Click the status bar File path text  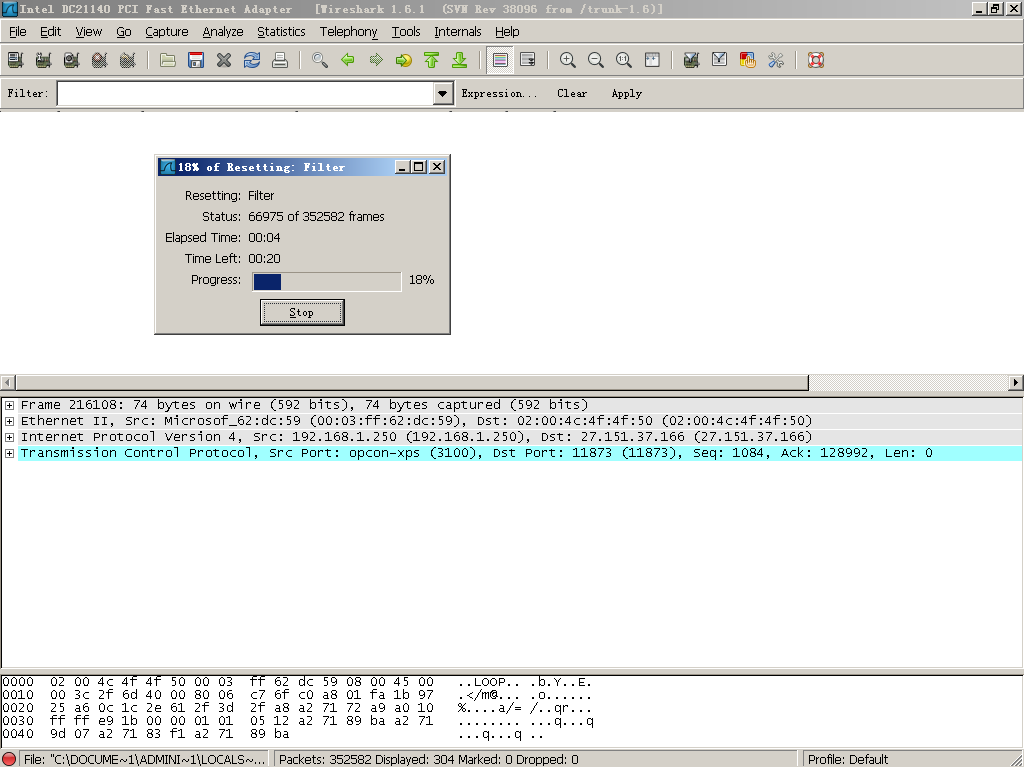(x=145, y=760)
